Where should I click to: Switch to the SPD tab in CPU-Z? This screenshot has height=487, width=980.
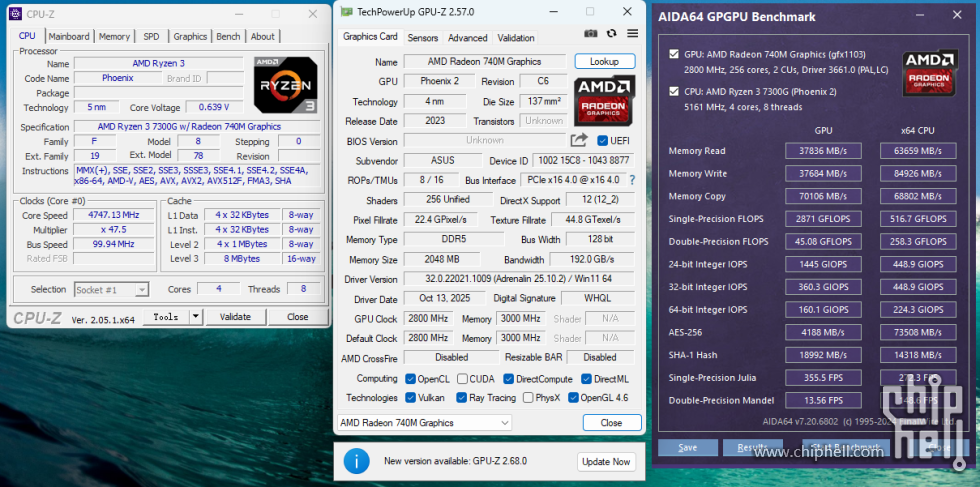tap(151, 36)
